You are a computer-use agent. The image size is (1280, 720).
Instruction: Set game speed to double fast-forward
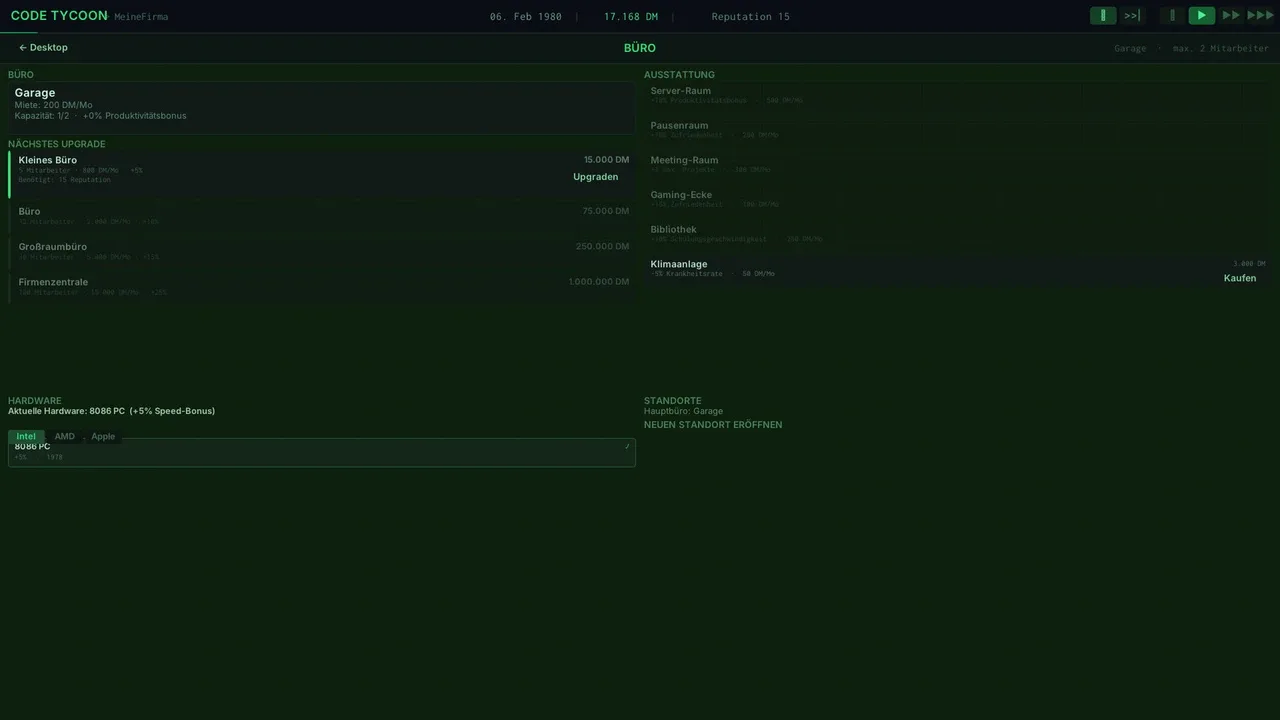click(x=1231, y=16)
